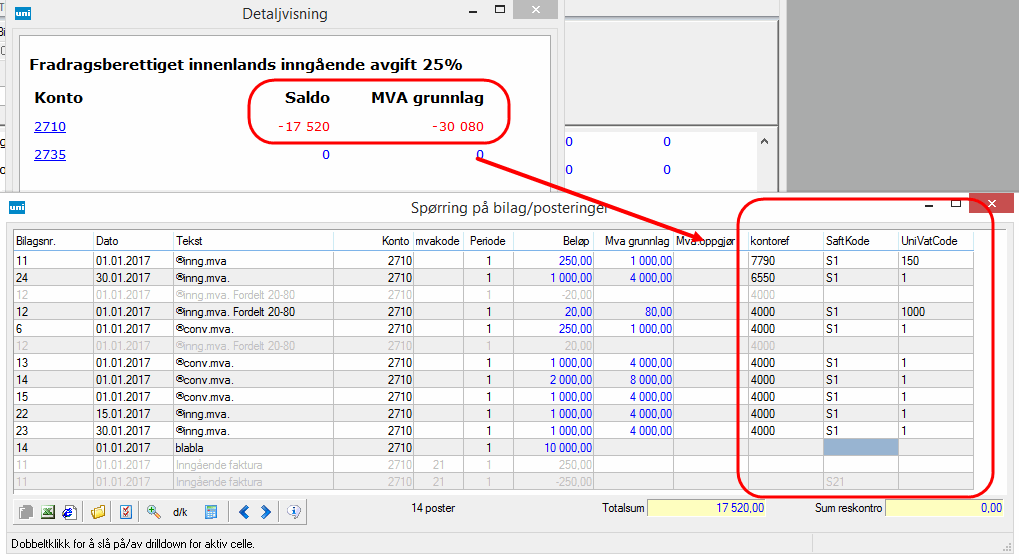Close the Detaljvisning window
Screen dimensions: 1019x560
pyautogui.click(x=538, y=11)
